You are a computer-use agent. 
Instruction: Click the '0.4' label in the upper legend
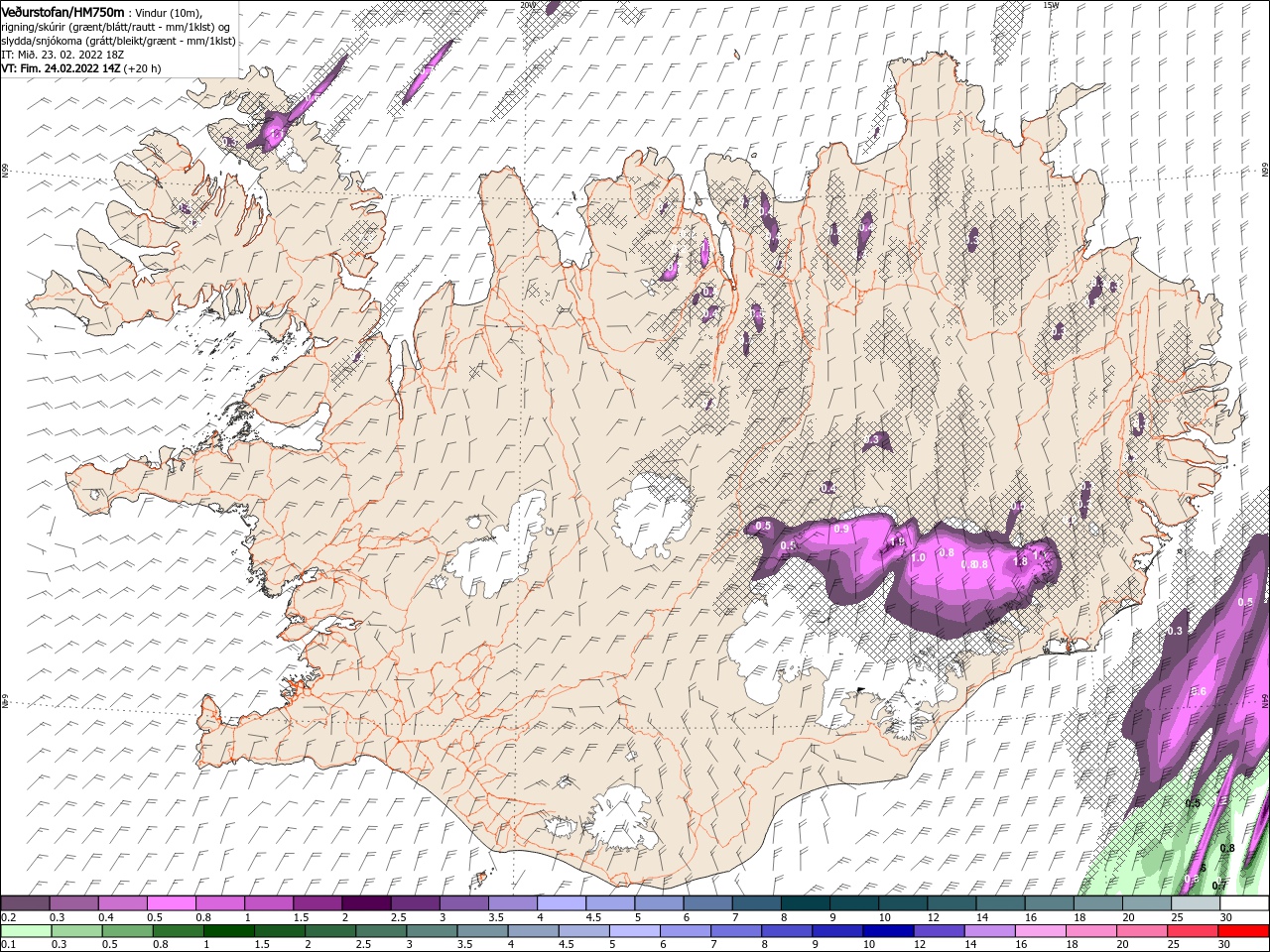click(x=105, y=917)
